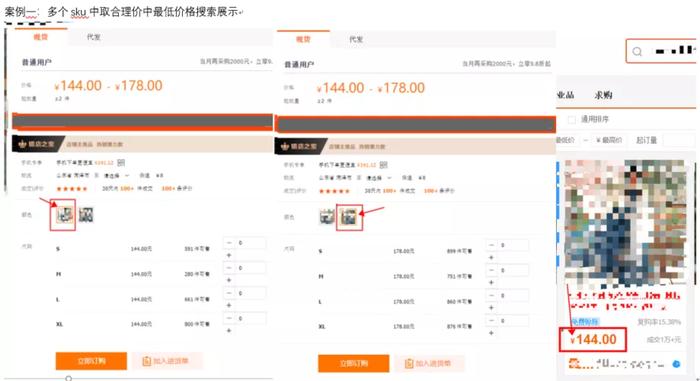Expand the 请选择 logistics dropdown in middle panel
Image resolution: width=700 pixels, height=381 pixels.
click(379, 178)
